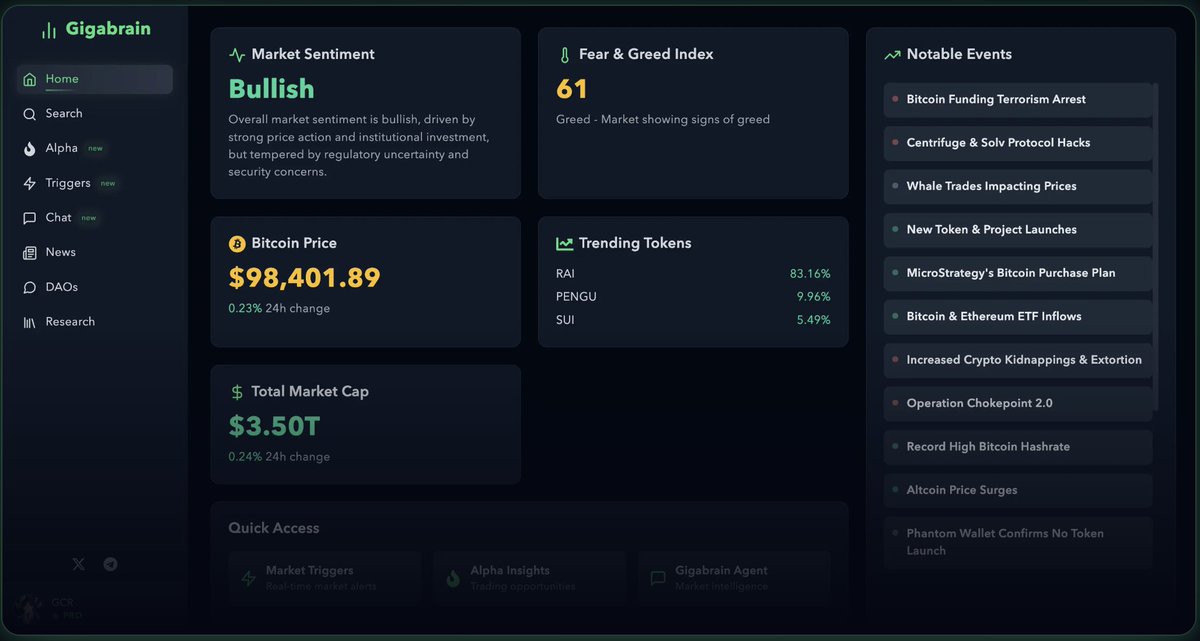Open Centrifuge & Solv Protocol Hacks event
1200x641 pixels.
[1018, 143]
